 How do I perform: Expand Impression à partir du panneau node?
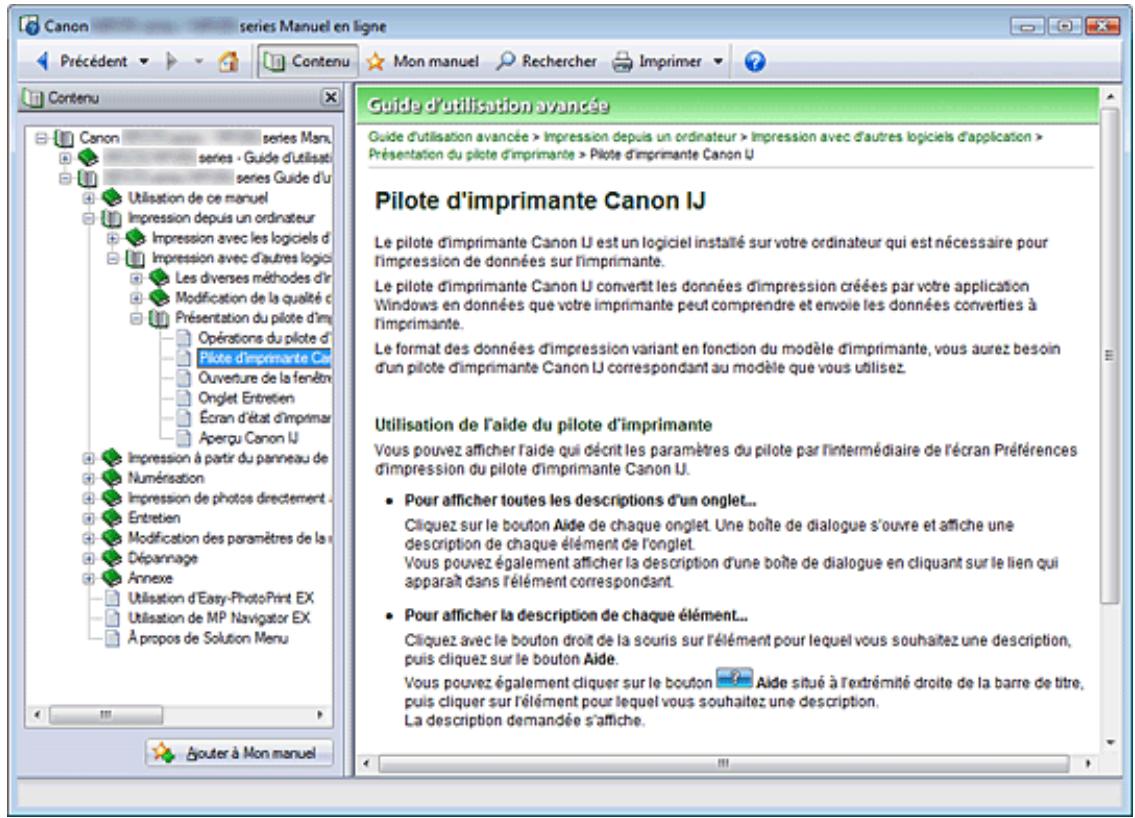(88, 458)
